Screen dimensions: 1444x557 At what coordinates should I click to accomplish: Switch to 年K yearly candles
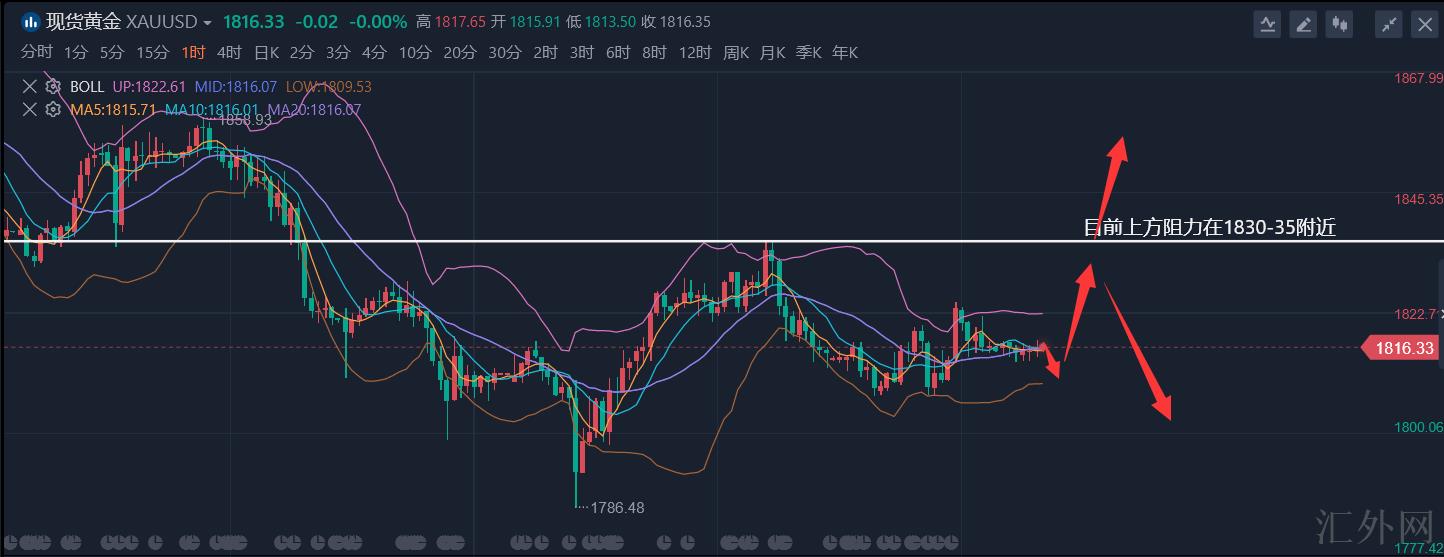[845, 53]
